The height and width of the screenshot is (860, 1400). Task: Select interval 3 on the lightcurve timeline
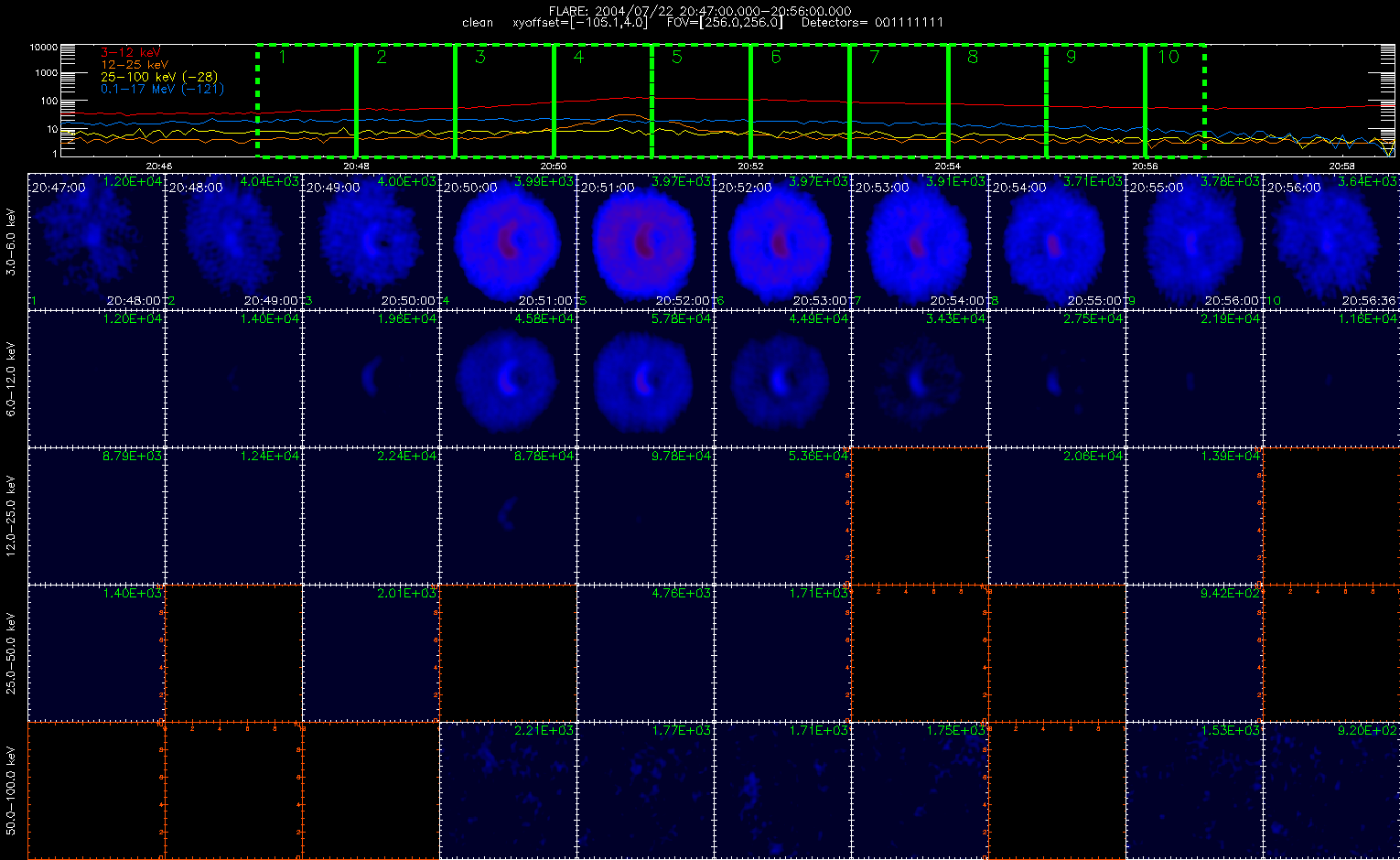(x=504, y=101)
